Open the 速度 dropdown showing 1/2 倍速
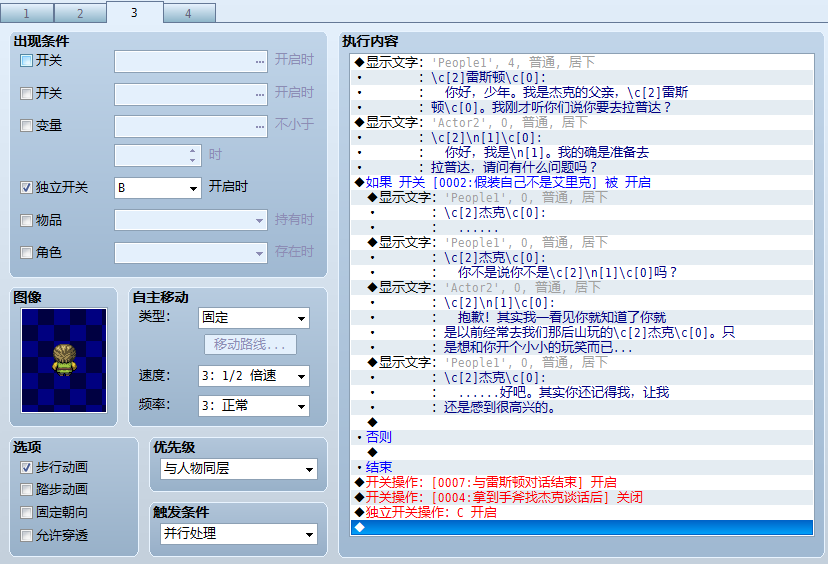828x564 pixels. pyautogui.click(x=253, y=376)
